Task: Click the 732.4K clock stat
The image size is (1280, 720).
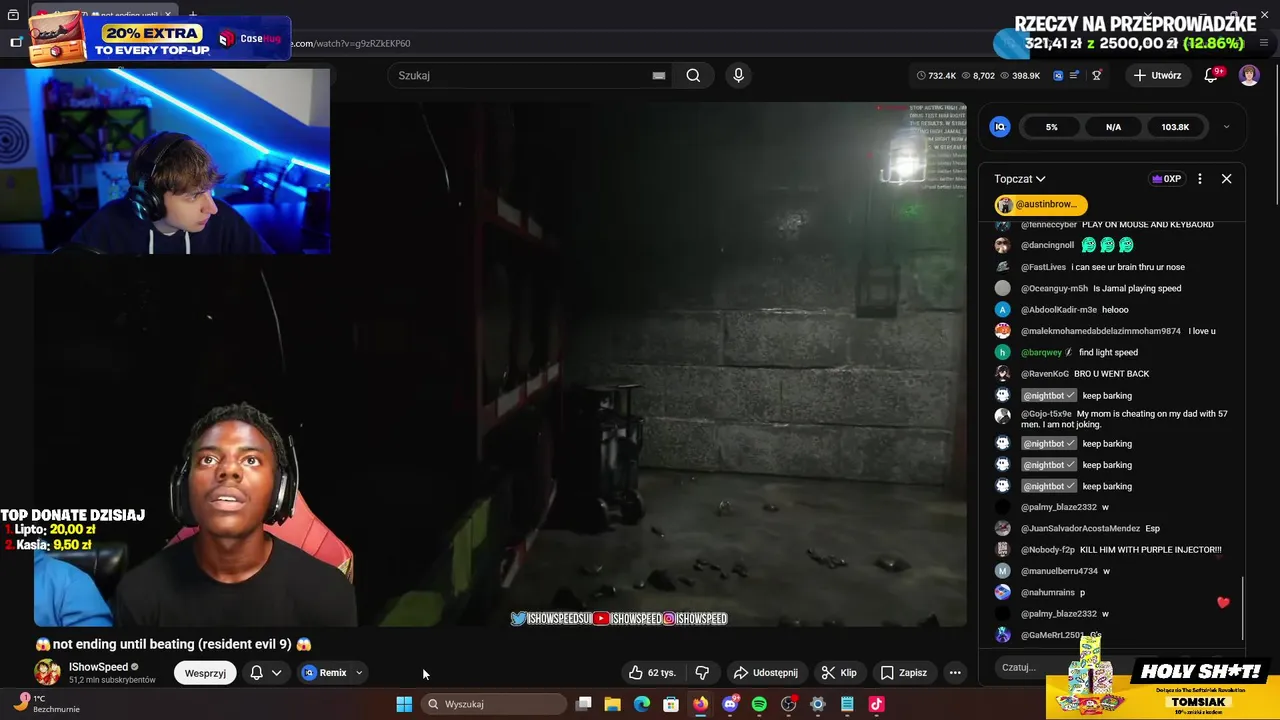Action: click(x=936, y=75)
